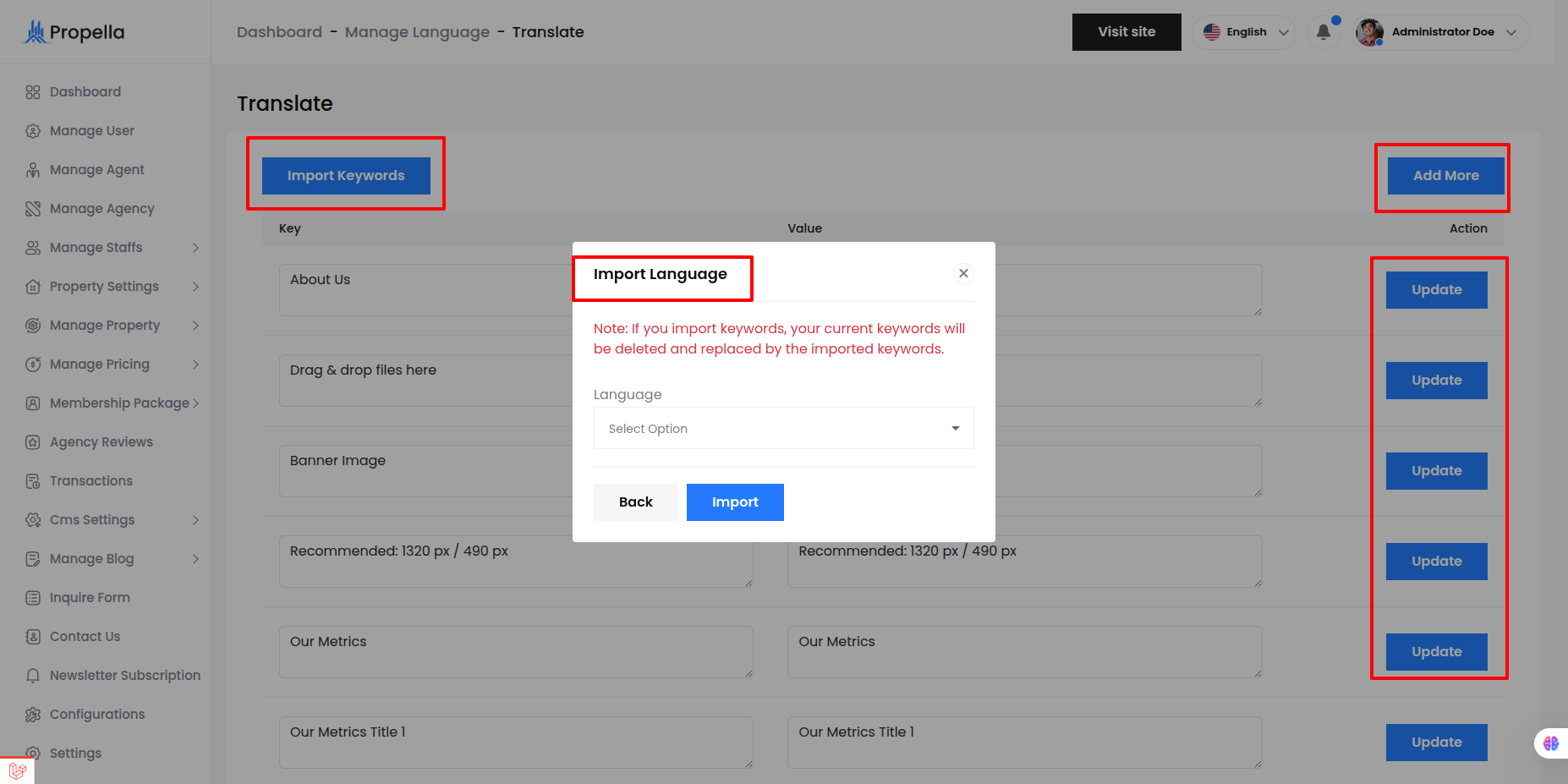The width and height of the screenshot is (1568, 784).
Task: Open Dashboard sidebar icon
Action: [33, 92]
